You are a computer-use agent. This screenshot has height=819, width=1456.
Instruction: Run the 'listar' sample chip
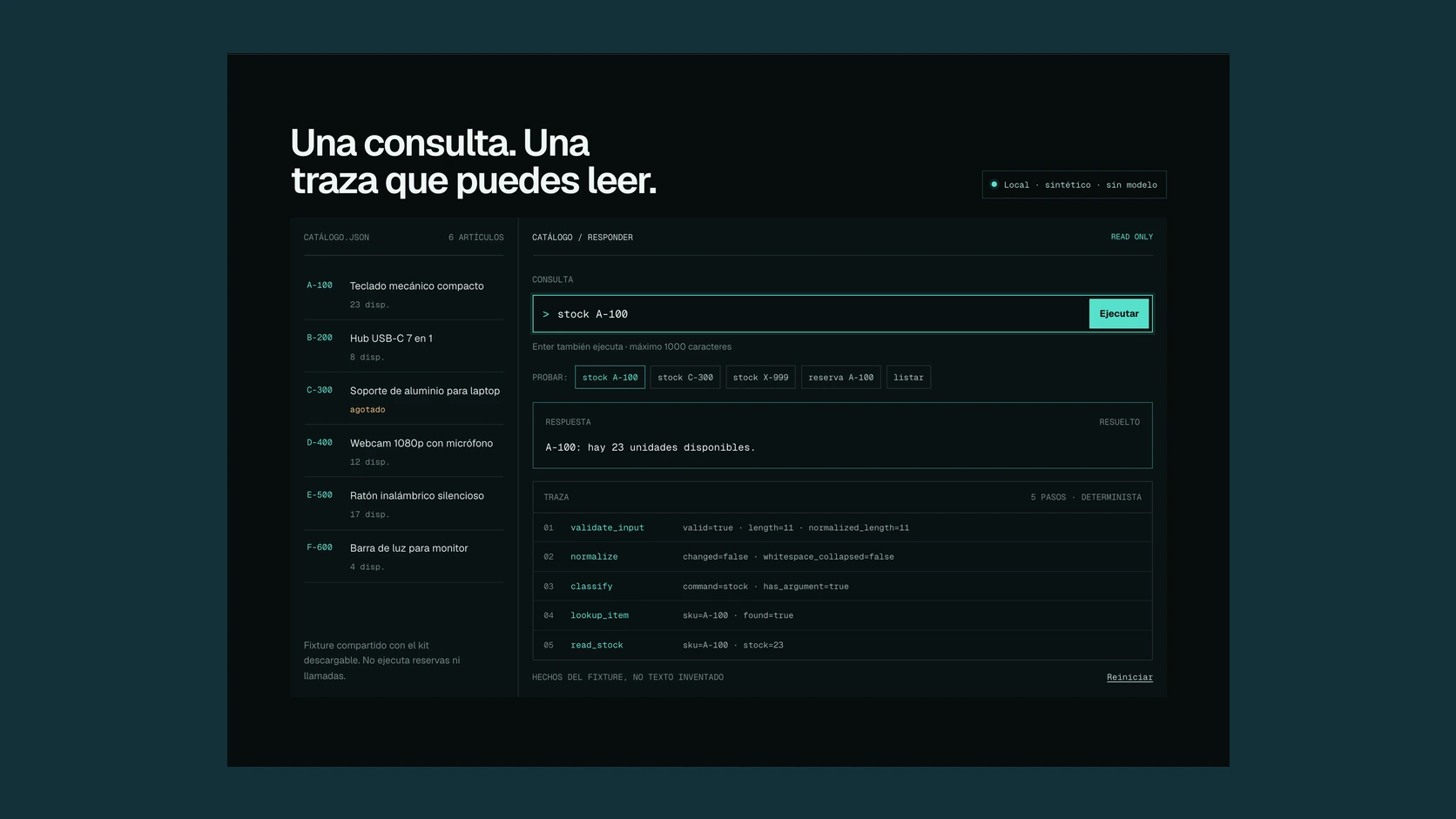[908, 377]
